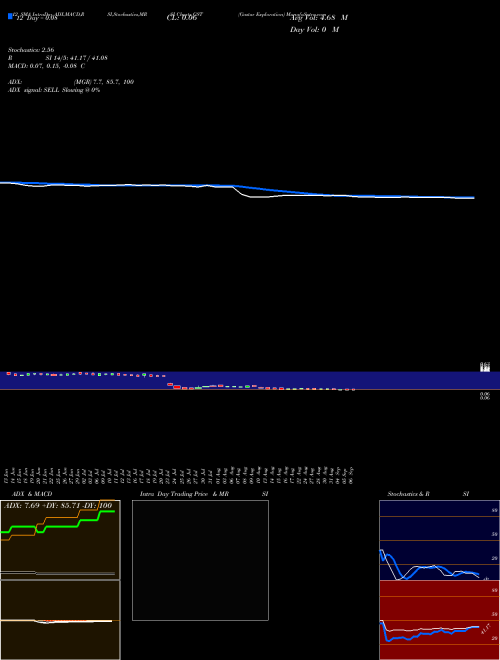
Task: Click the 'CL: 0.06' closing price text
Action: pyautogui.click(x=182, y=18)
